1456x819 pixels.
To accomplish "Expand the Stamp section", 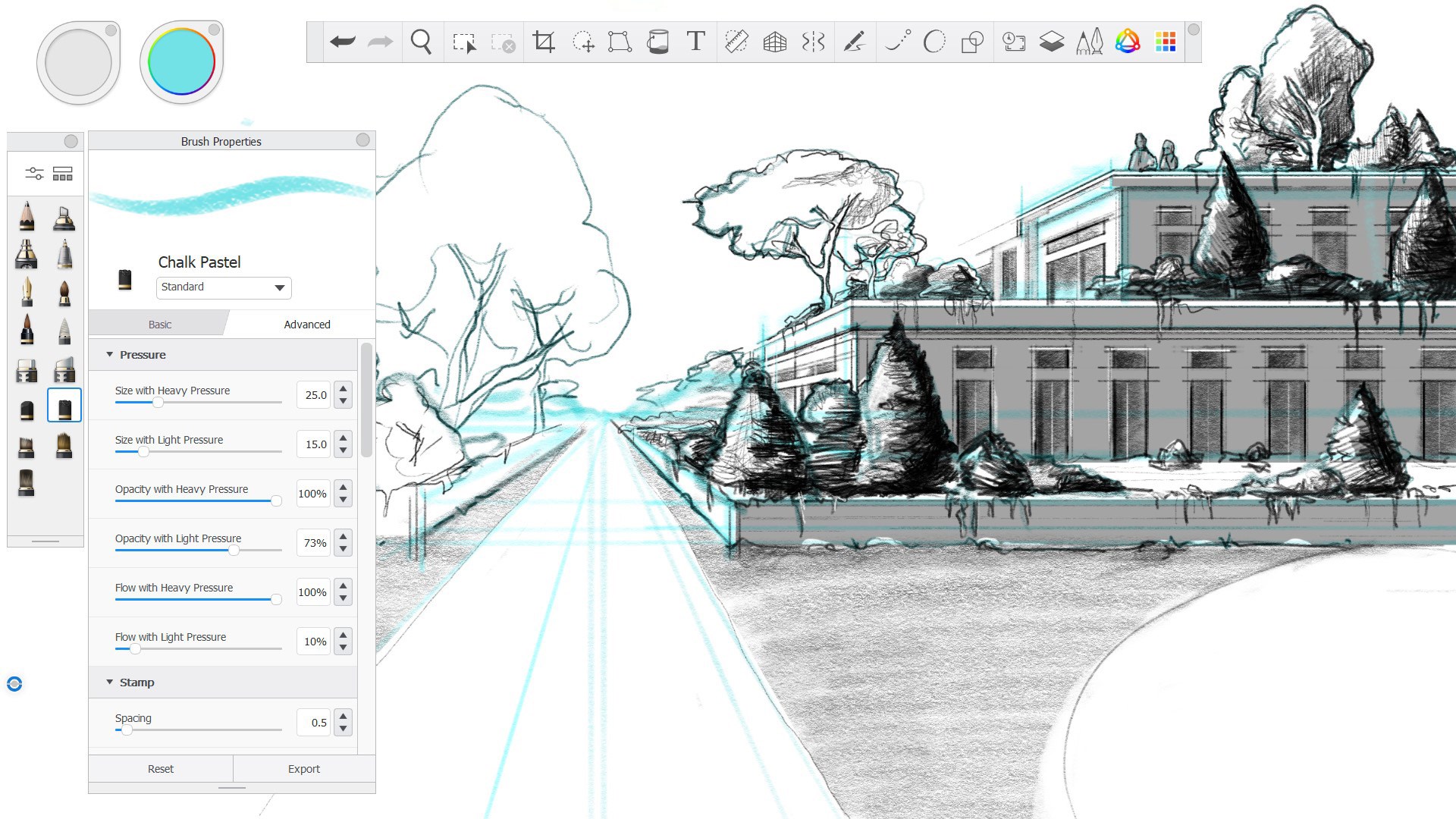I will click(x=137, y=681).
